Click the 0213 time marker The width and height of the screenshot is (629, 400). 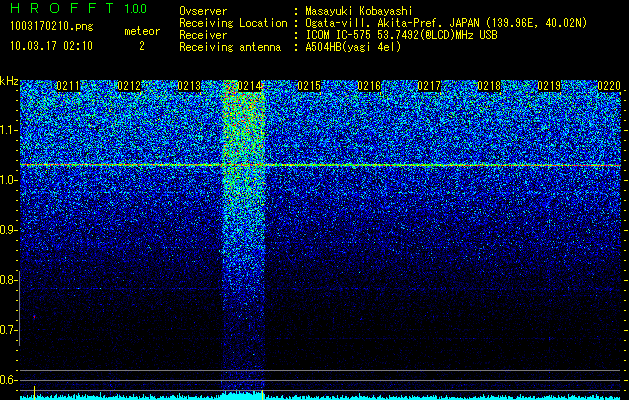click(x=189, y=86)
